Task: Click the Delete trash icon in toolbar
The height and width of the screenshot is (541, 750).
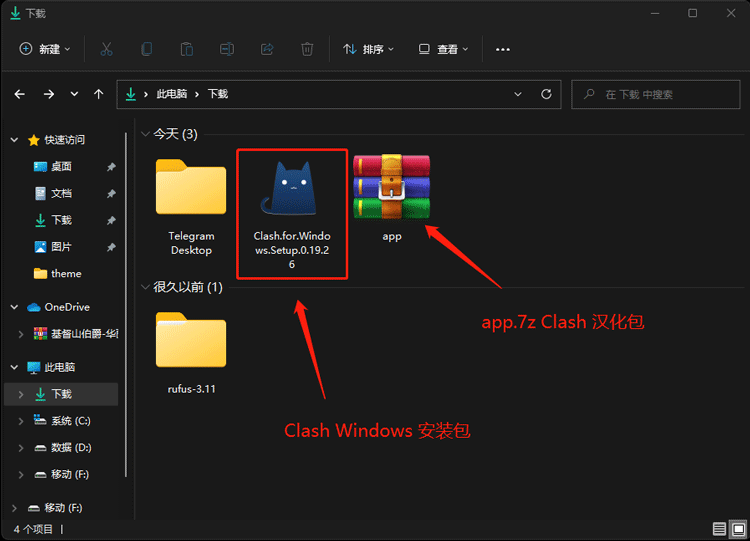Action: [x=307, y=49]
